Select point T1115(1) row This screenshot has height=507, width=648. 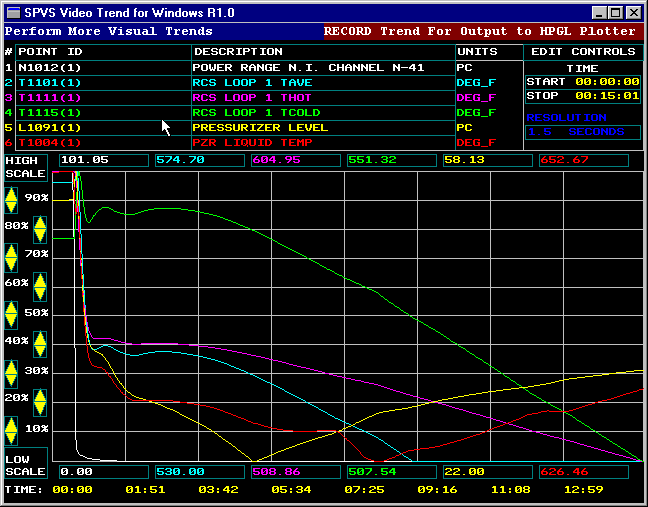click(x=103, y=113)
